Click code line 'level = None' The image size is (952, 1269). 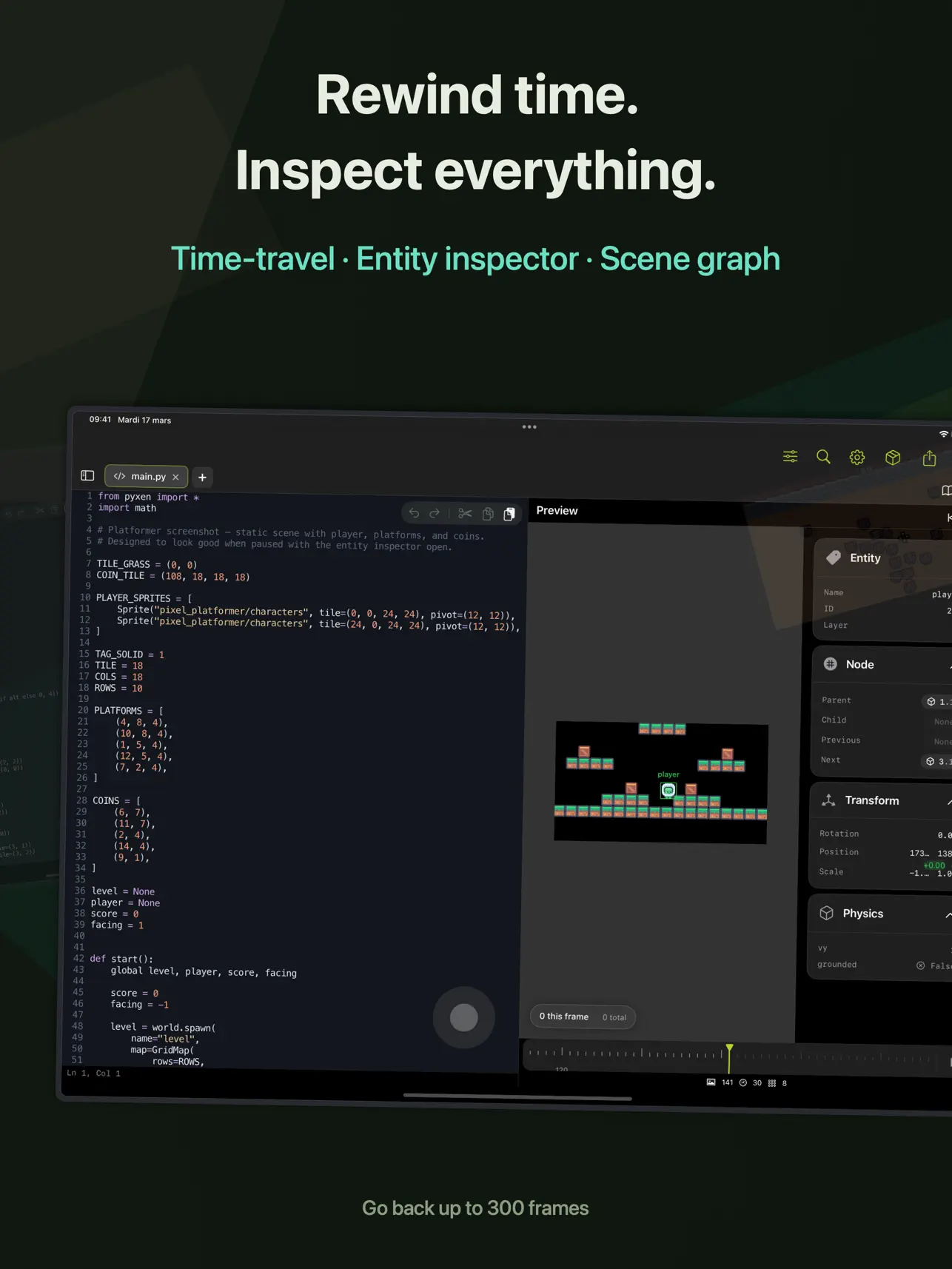point(123,891)
